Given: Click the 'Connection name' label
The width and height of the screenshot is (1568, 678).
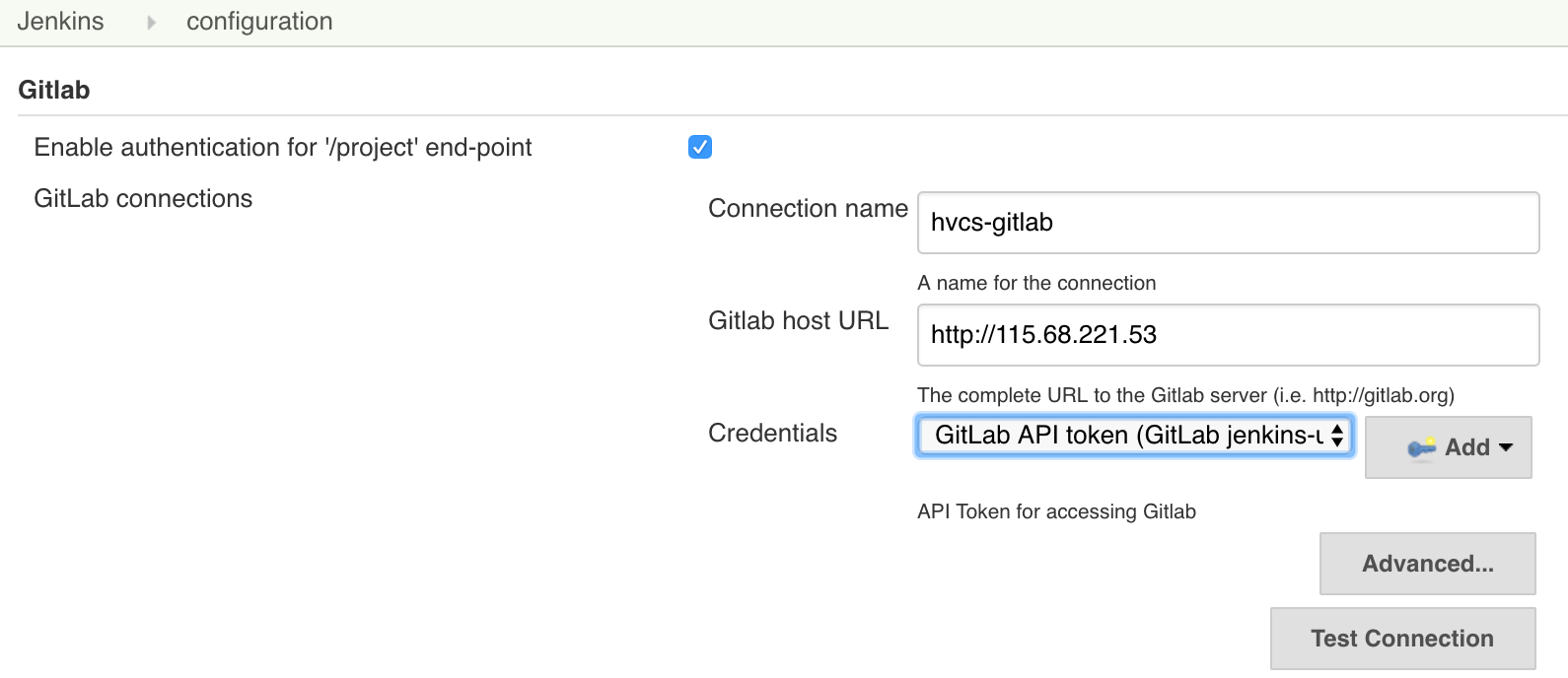Looking at the screenshot, I should click(808, 208).
